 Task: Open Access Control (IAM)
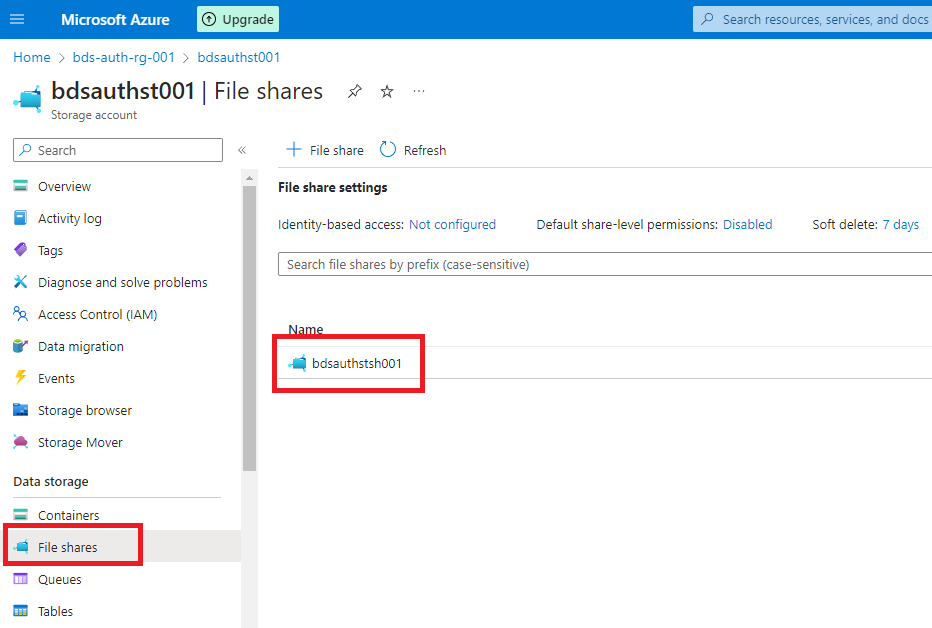point(97,315)
